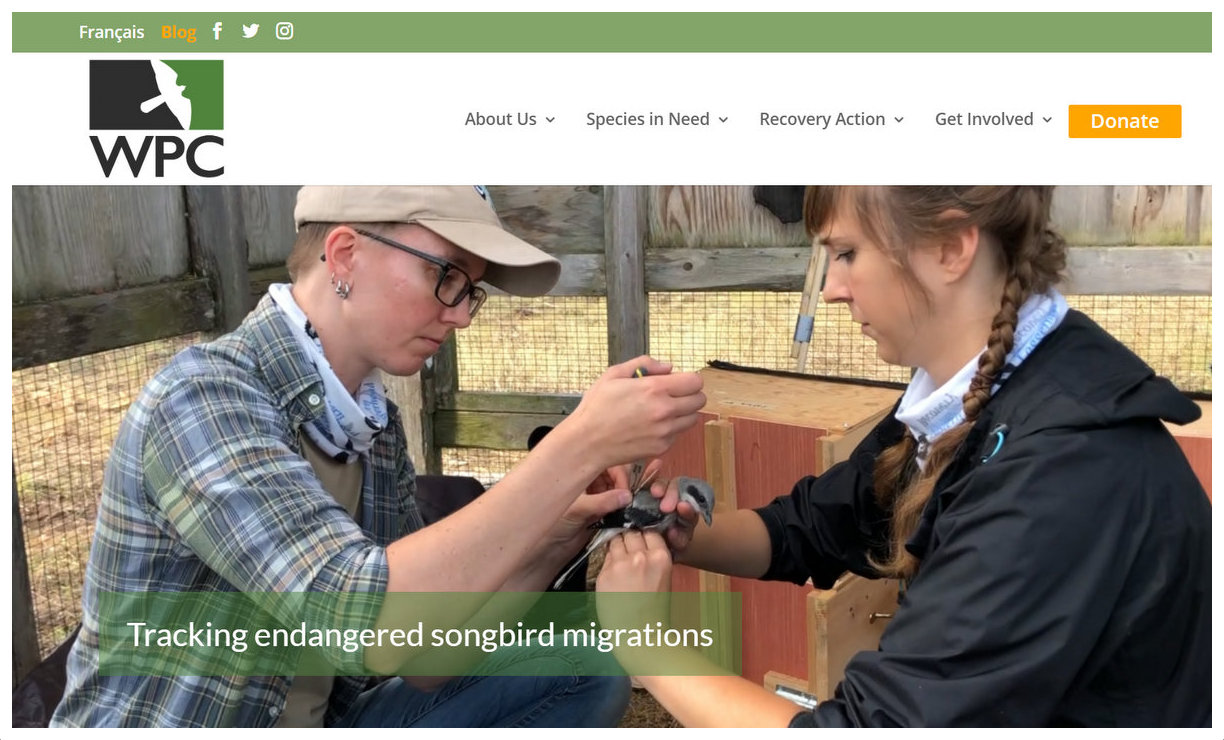Open the About Us menu item

(500, 119)
